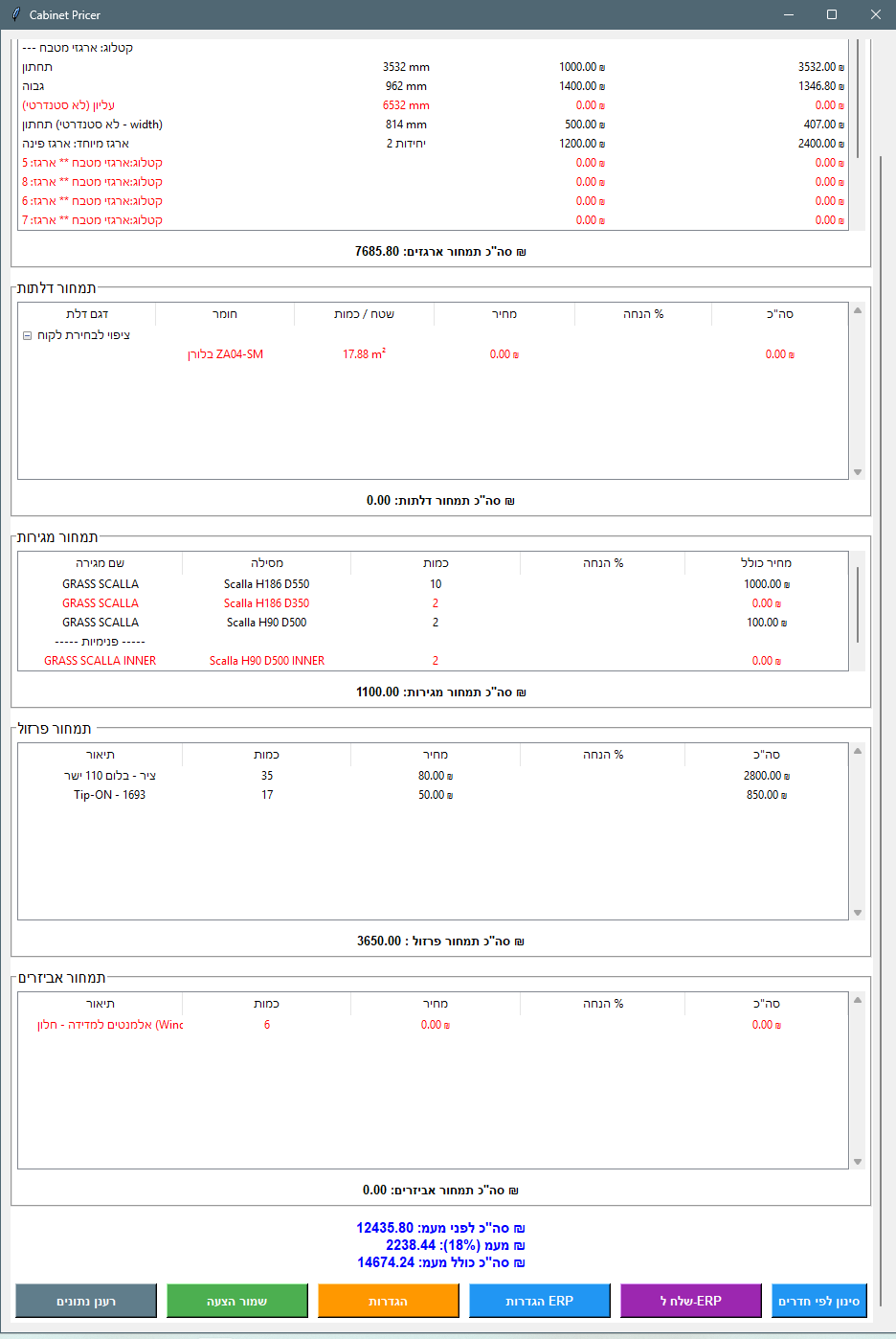896x1339 pixels.
Task: Click the 7685.80 cabinets pricing total
Action: pos(440,252)
